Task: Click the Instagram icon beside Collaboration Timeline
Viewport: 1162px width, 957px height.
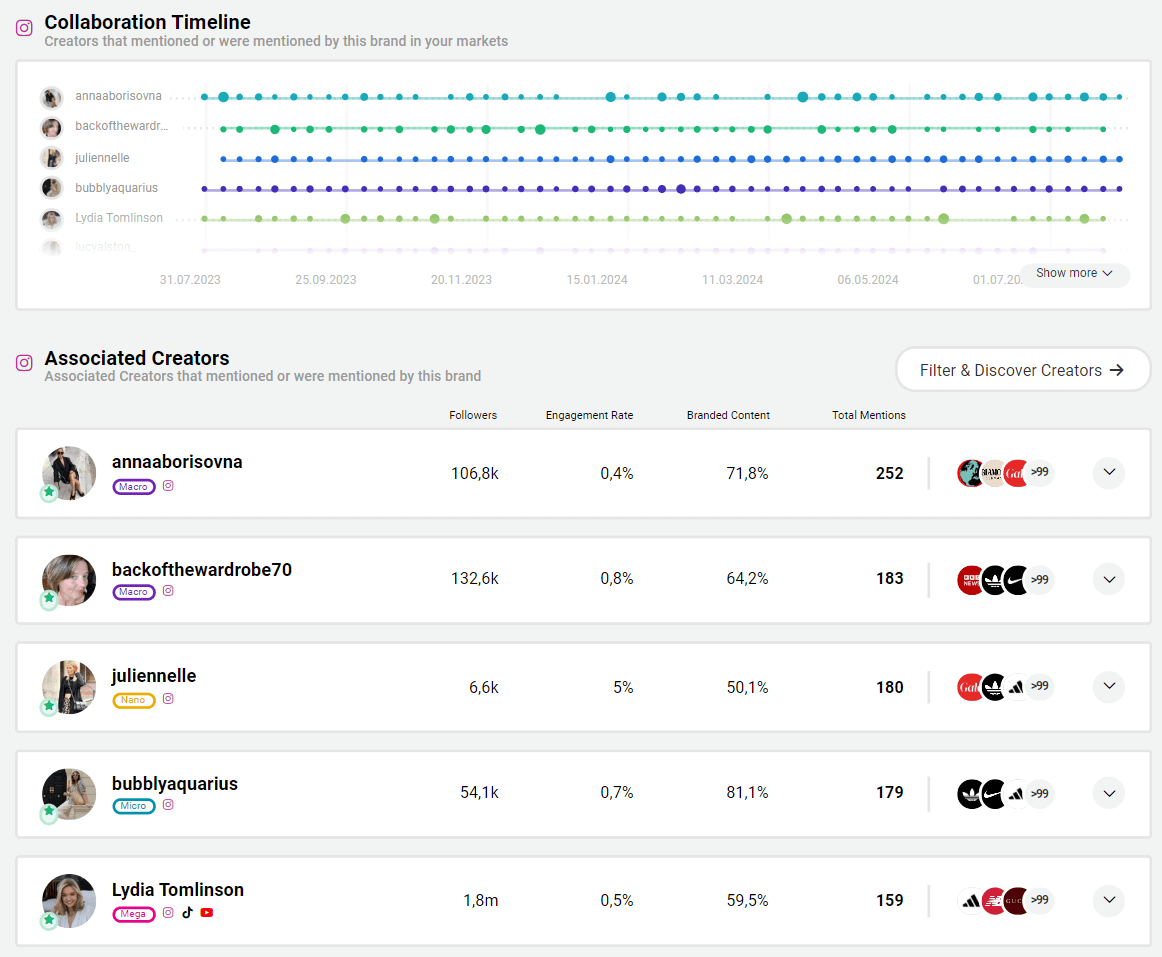Action: click(25, 28)
